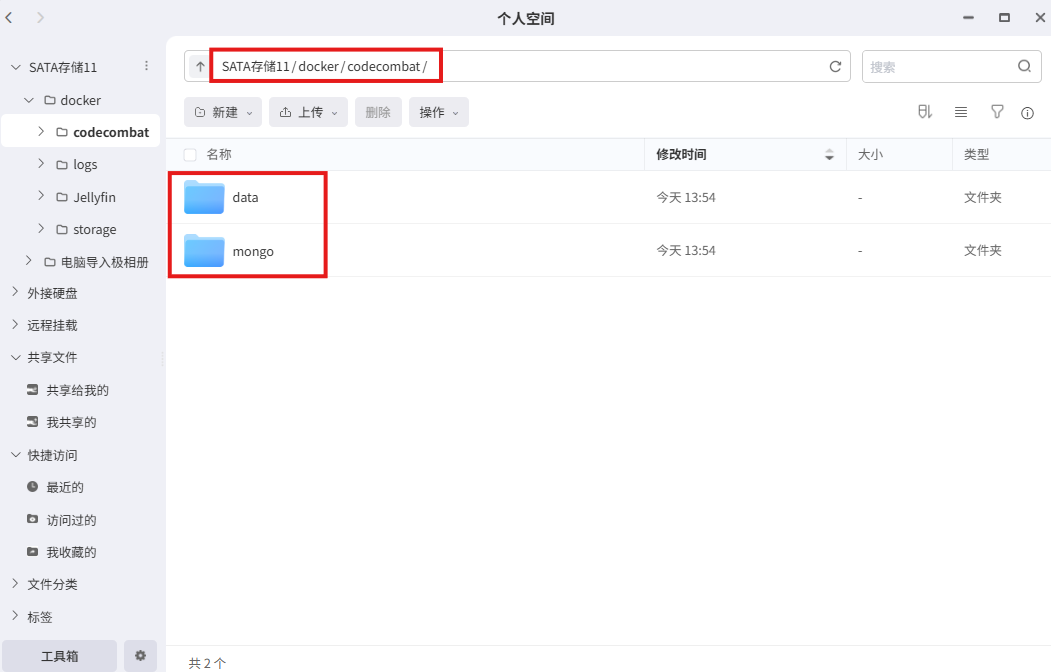Image resolution: width=1051 pixels, height=672 pixels.
Task: Tick the select-all checkbox in header
Action: [190, 155]
